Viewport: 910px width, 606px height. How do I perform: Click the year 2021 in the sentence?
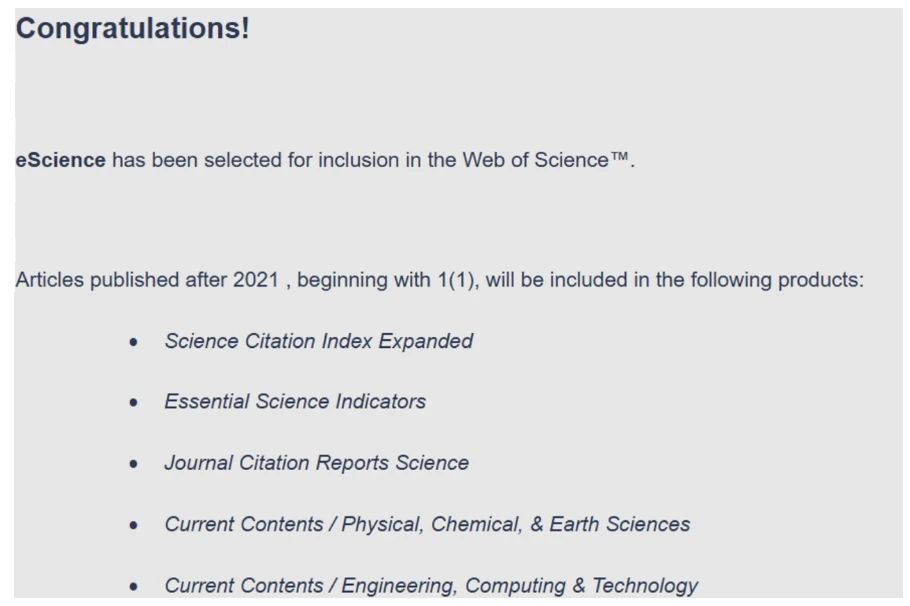[x=256, y=280]
